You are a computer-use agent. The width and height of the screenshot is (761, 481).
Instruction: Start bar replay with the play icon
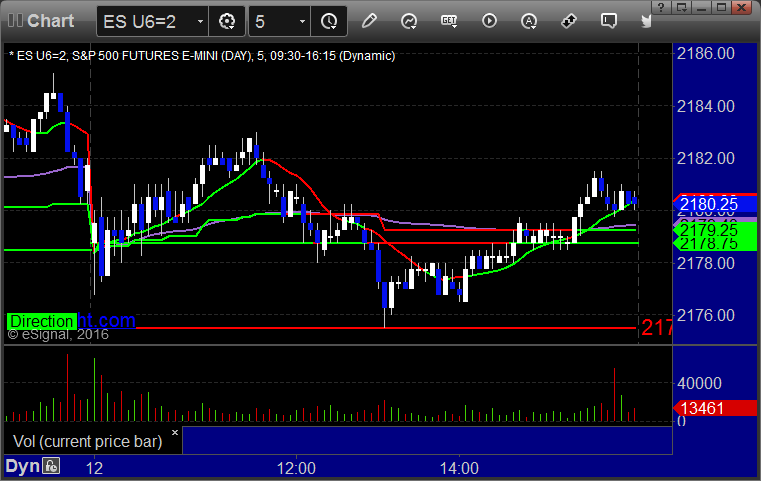pyautogui.click(x=489, y=21)
